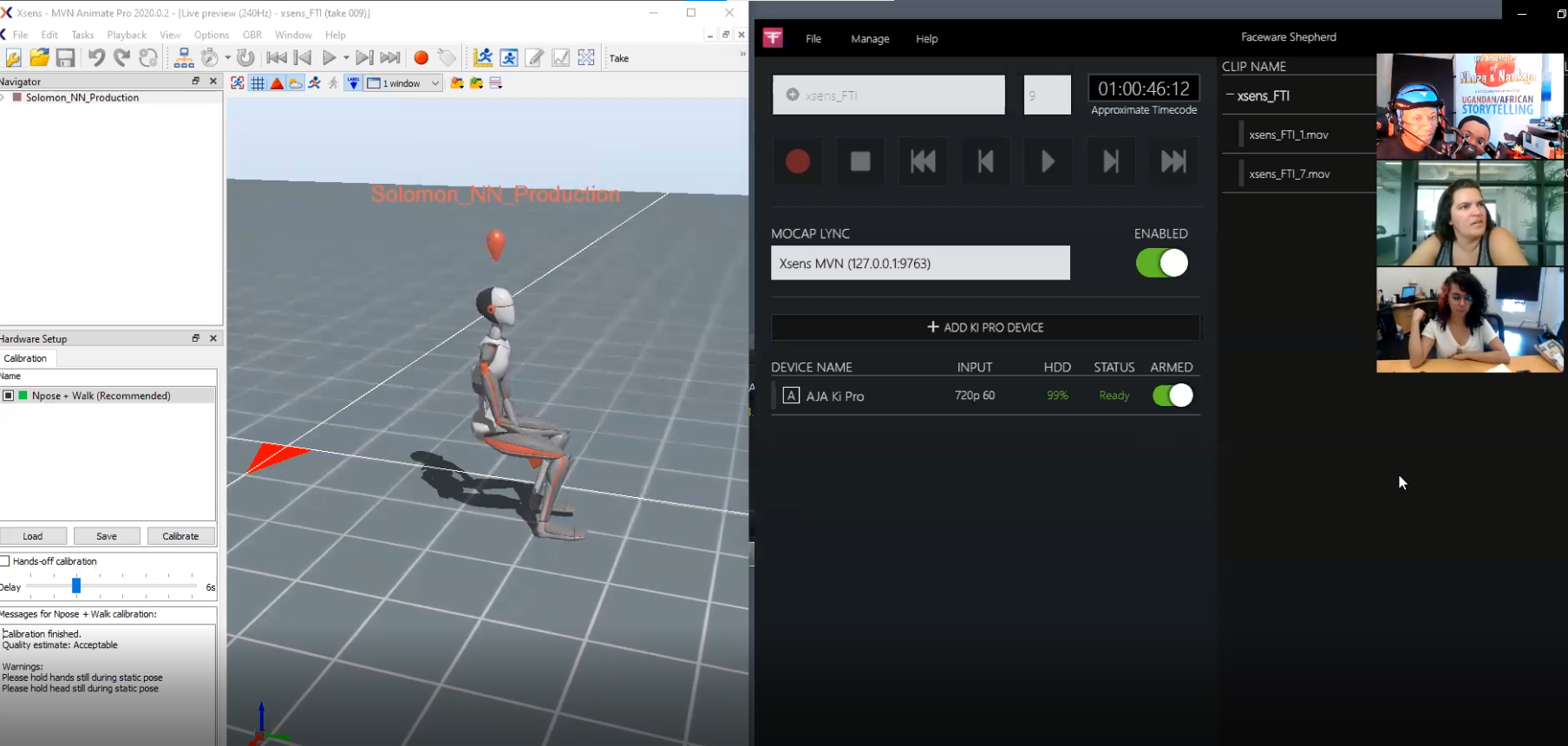Click the crossed arrows expand icon

click(x=586, y=58)
